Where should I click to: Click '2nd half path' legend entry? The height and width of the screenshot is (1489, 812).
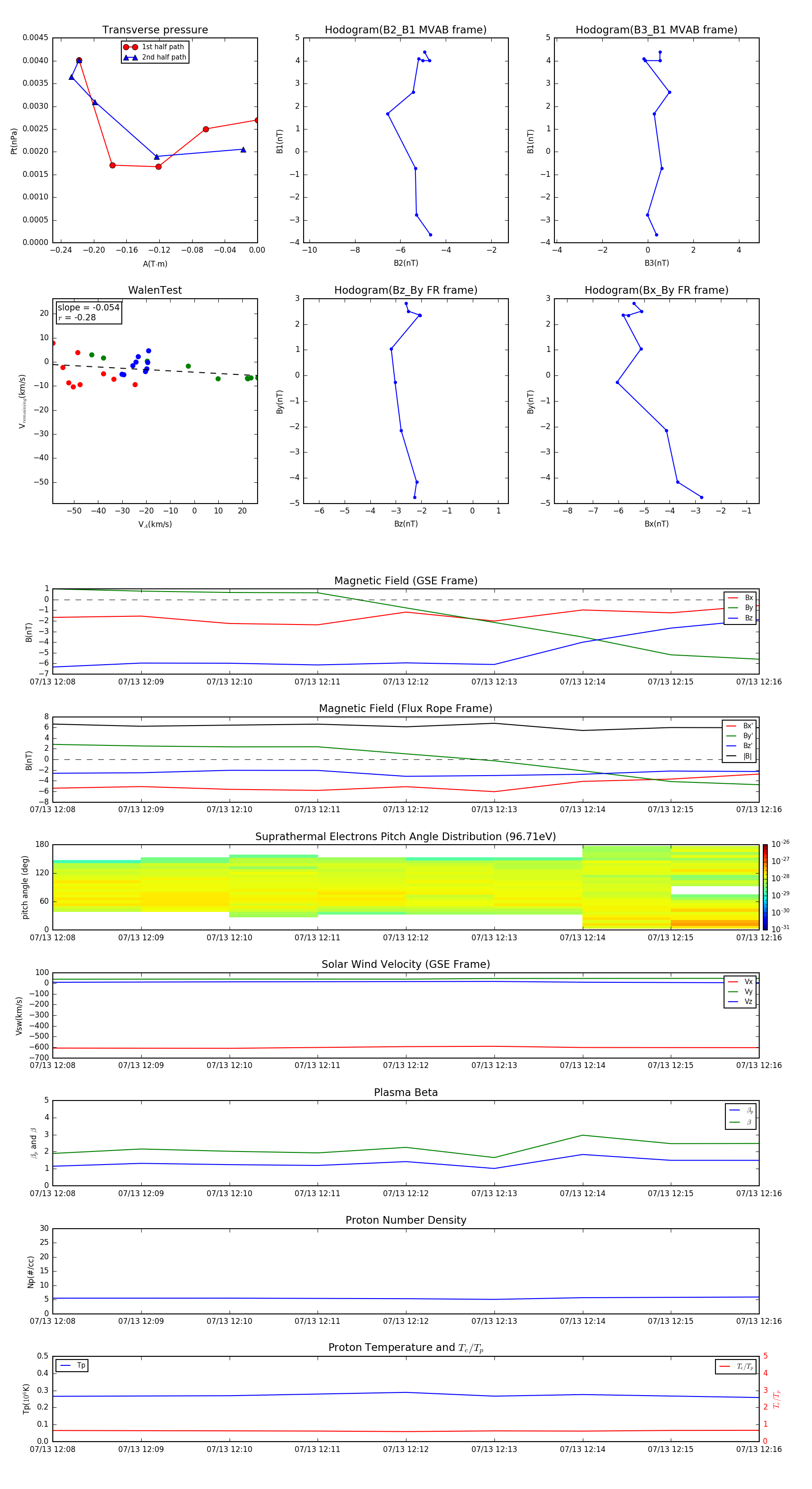(x=154, y=57)
